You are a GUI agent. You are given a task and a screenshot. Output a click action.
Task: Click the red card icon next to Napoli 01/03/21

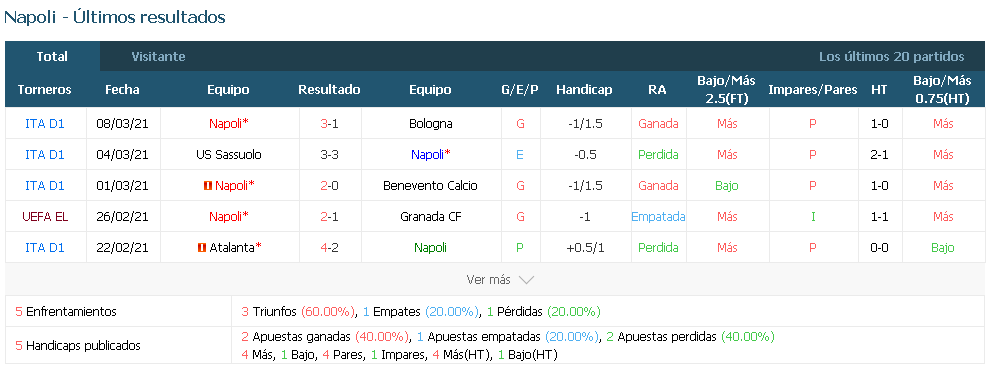click(208, 185)
